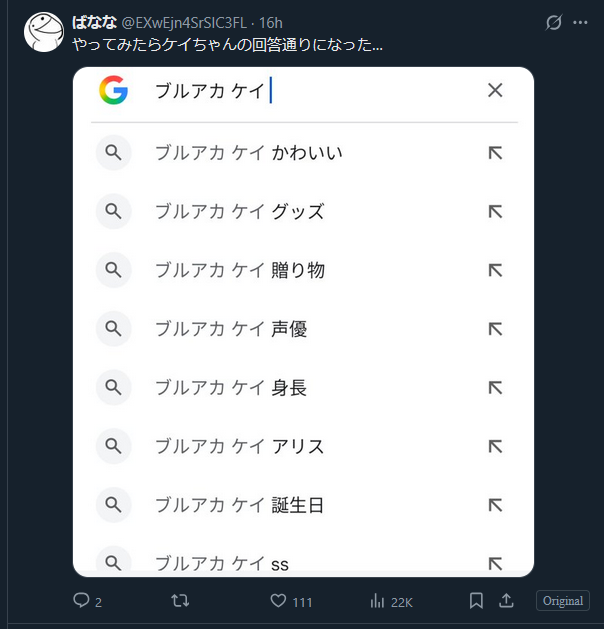Click the retweet icon

[x=180, y=601]
